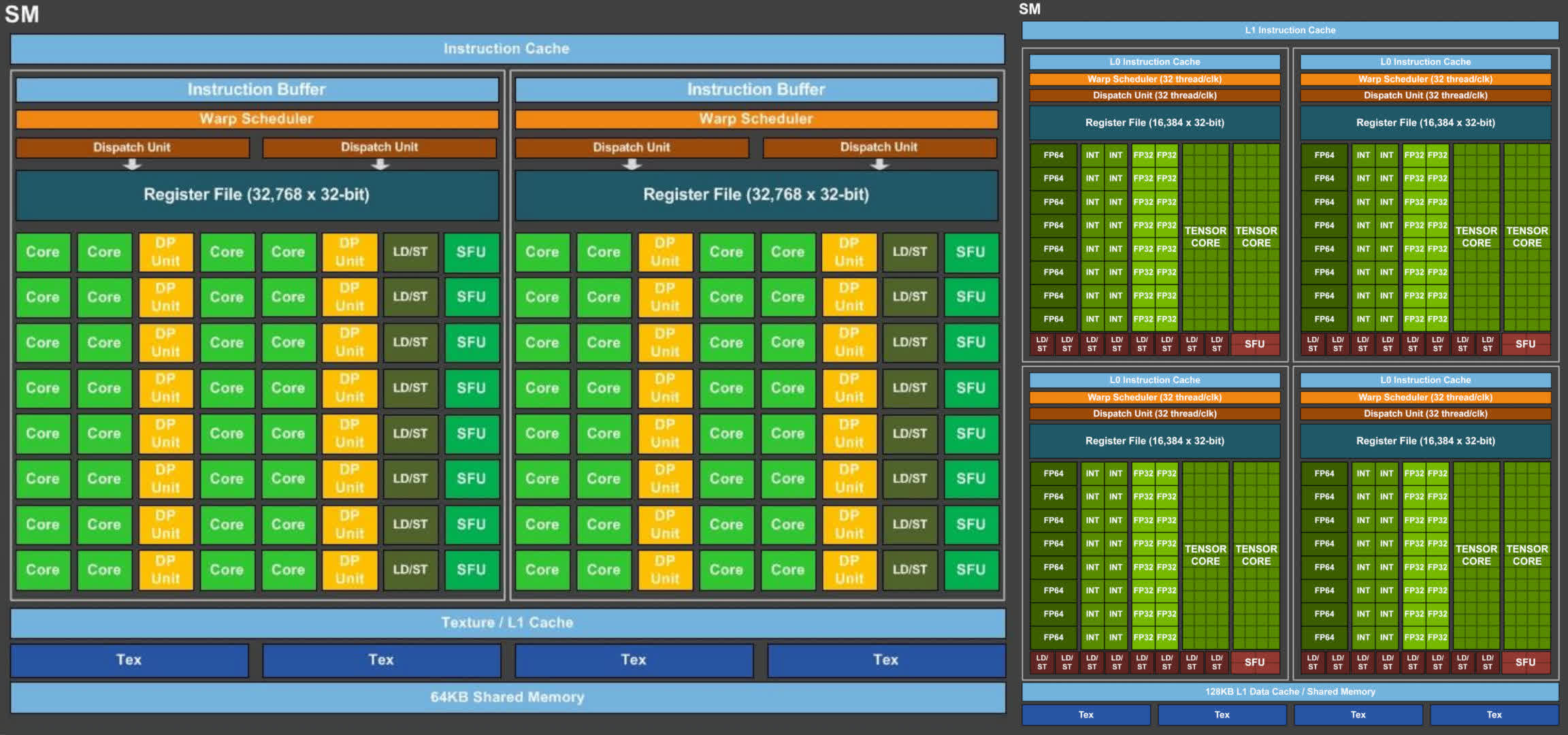
Task: Click the Instruction Cache bar in left SM
Action: pos(507,49)
